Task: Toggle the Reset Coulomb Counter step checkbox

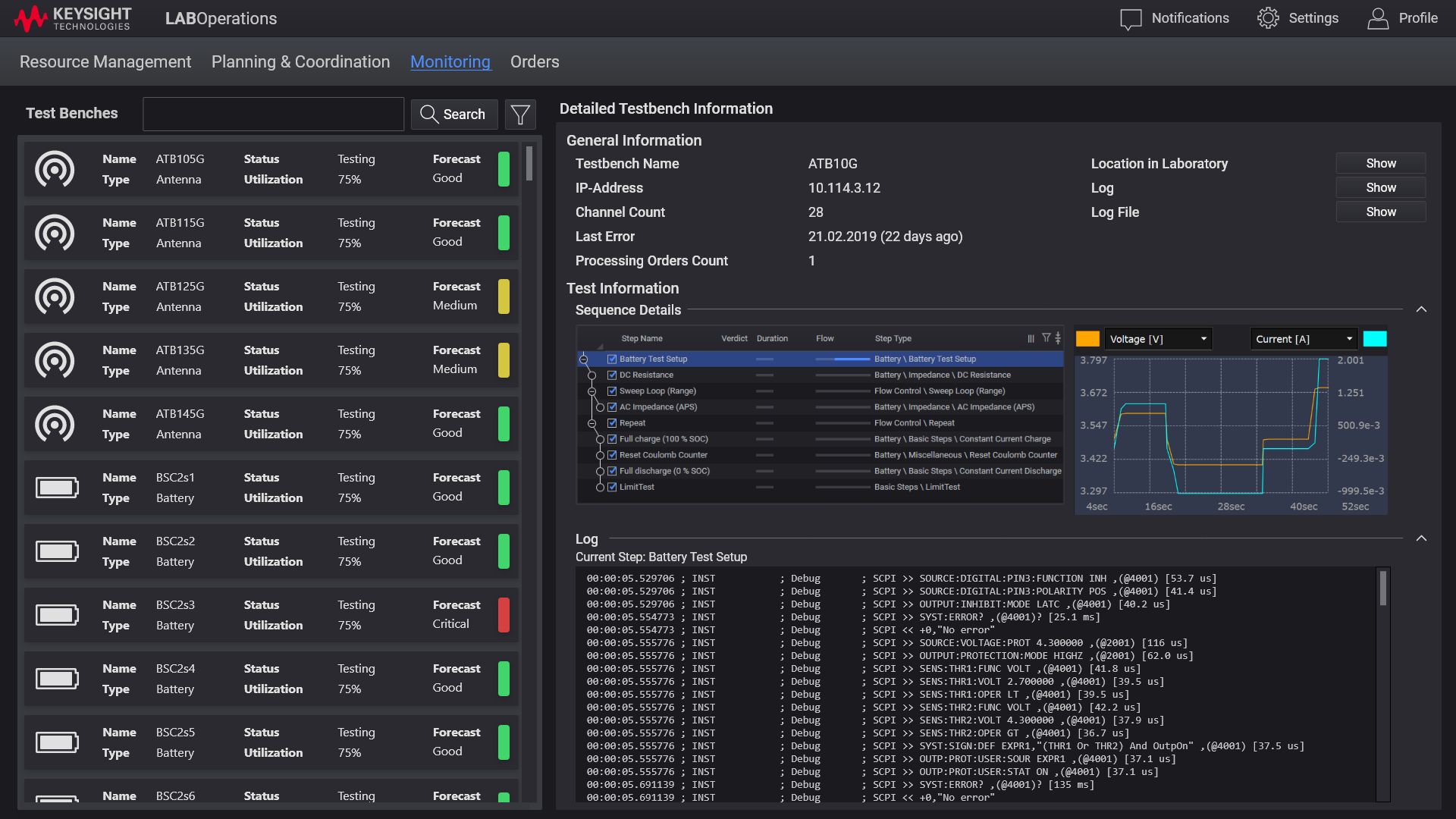Action: point(612,455)
